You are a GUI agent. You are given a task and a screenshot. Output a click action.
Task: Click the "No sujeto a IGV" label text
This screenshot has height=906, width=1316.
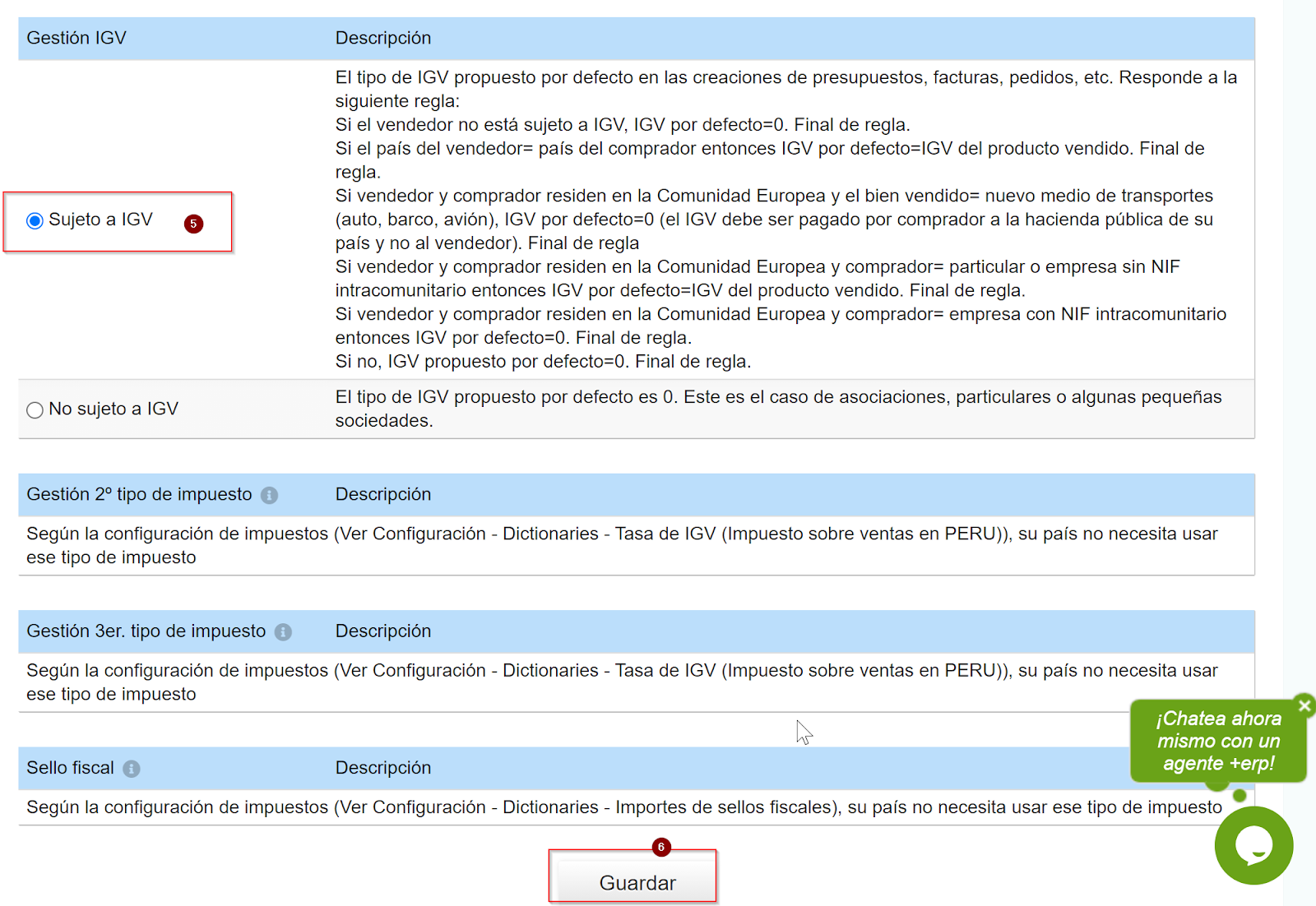[x=114, y=409]
